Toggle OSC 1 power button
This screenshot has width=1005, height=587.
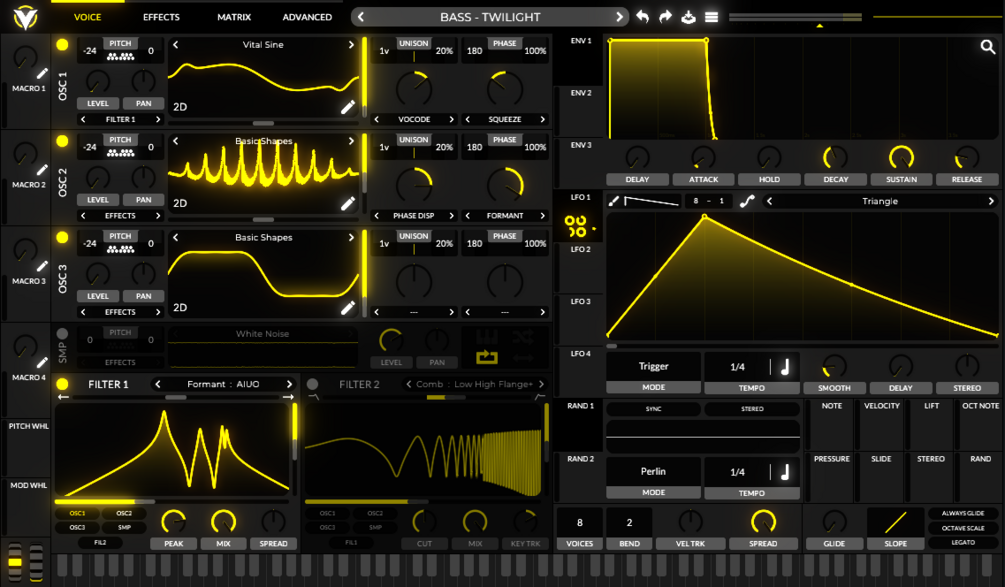pyautogui.click(x=62, y=45)
